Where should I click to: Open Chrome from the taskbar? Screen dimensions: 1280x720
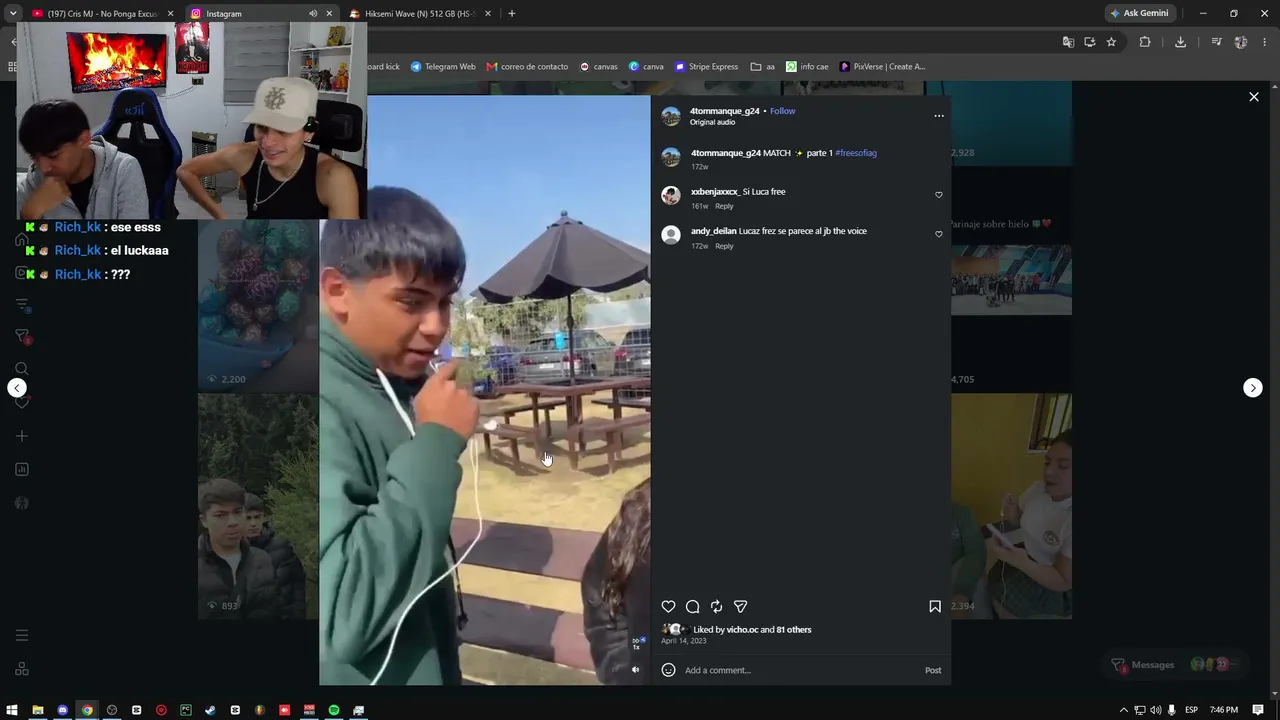pos(87,710)
